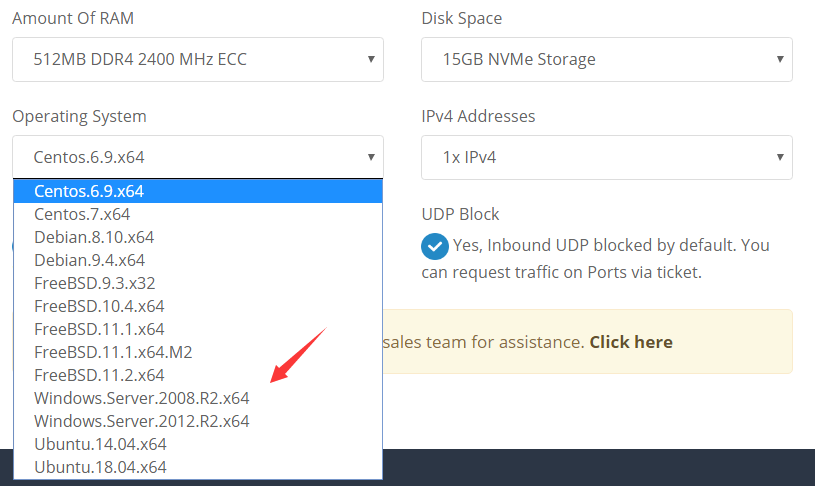Choose Windows.Server.2008.R2.x64 option

tap(198, 398)
